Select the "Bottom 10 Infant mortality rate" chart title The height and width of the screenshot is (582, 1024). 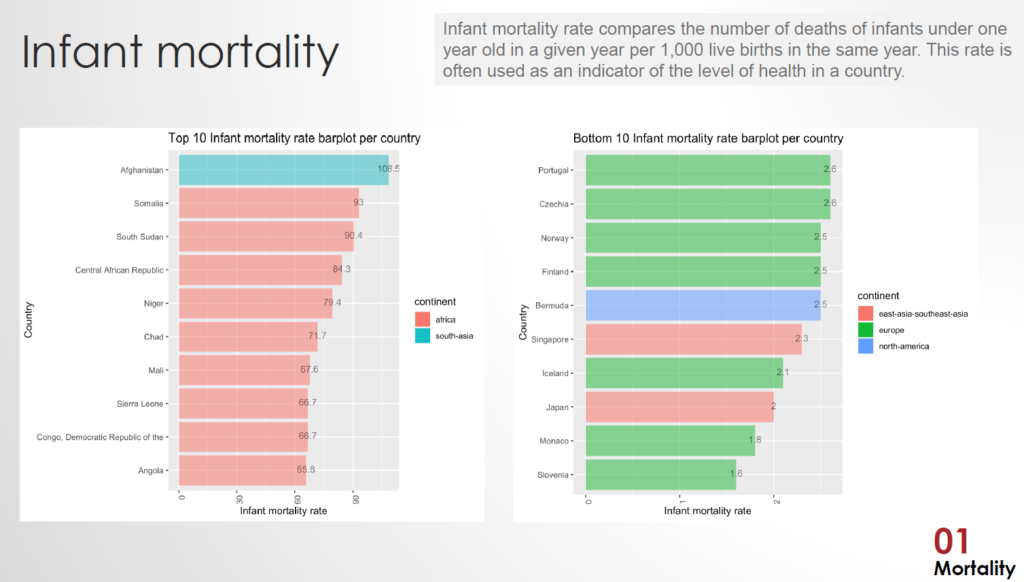708,138
